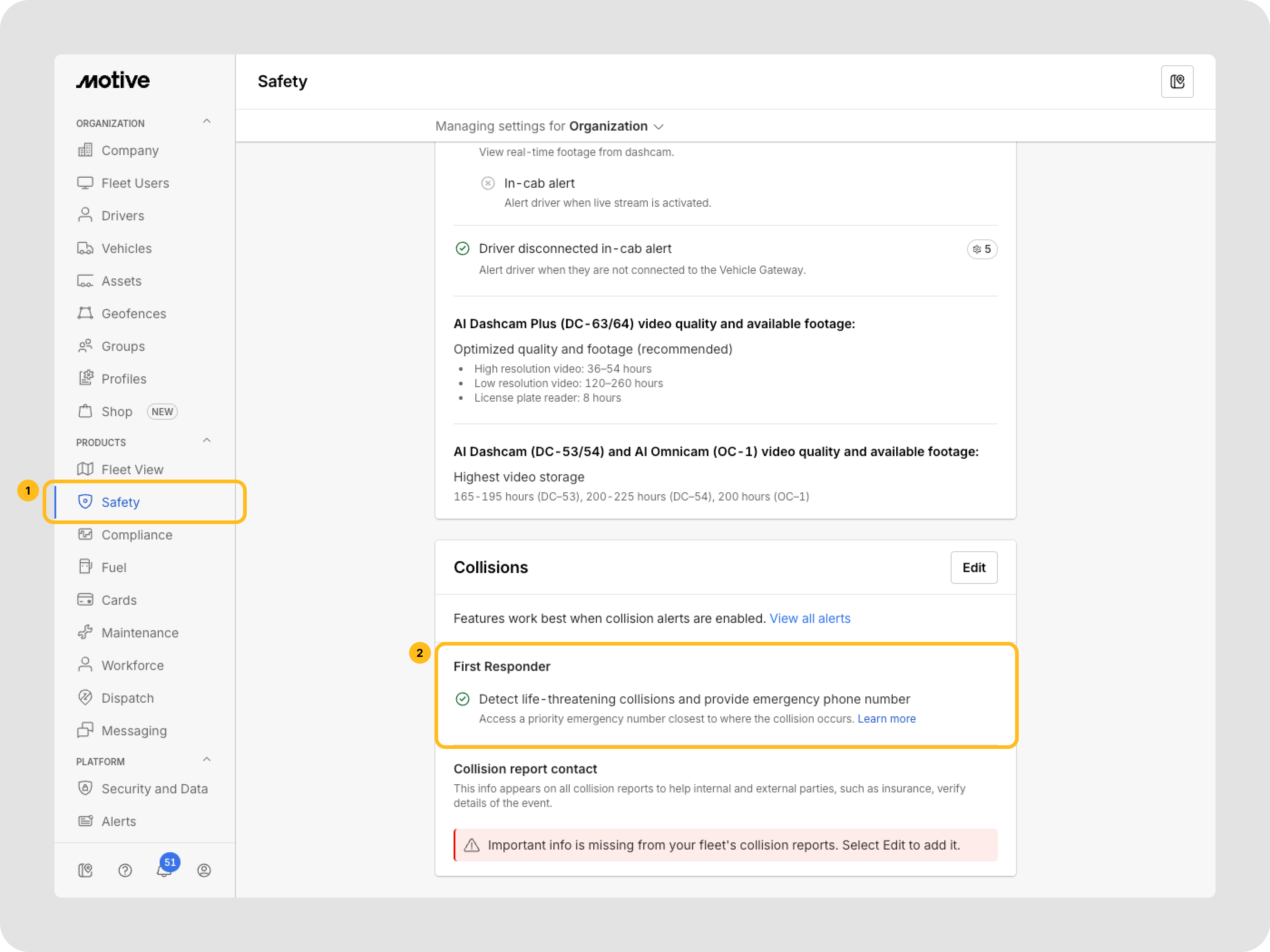Viewport: 1270px width, 952px height.
Task: Go to Compliance in the sidebar
Action: click(x=137, y=535)
